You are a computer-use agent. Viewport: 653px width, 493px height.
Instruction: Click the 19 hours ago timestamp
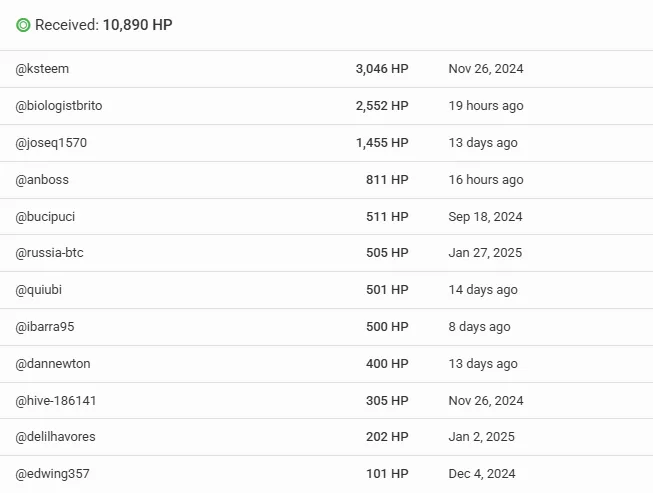click(x=486, y=106)
